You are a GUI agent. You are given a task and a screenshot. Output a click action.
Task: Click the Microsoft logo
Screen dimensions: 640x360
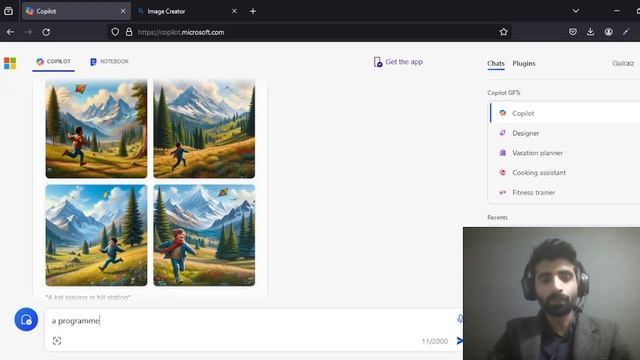click(x=10, y=63)
